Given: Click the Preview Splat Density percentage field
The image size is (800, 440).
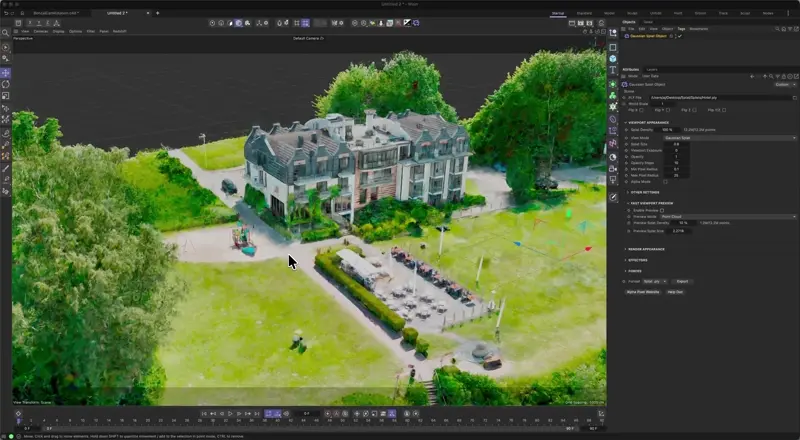Looking at the screenshot, I should click(683, 223).
